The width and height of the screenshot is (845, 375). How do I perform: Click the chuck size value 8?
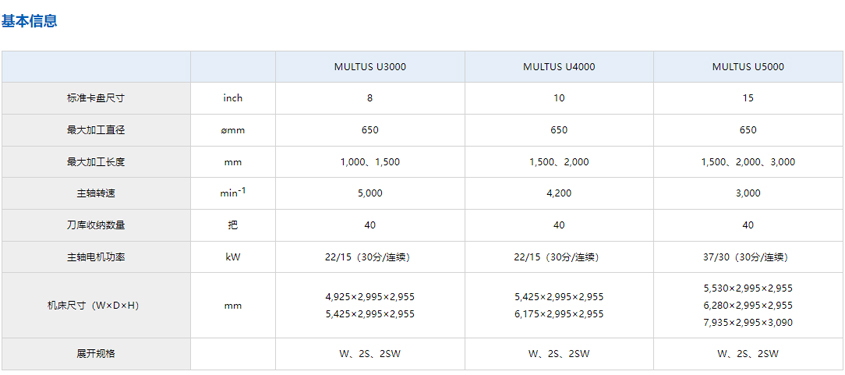[x=370, y=98]
